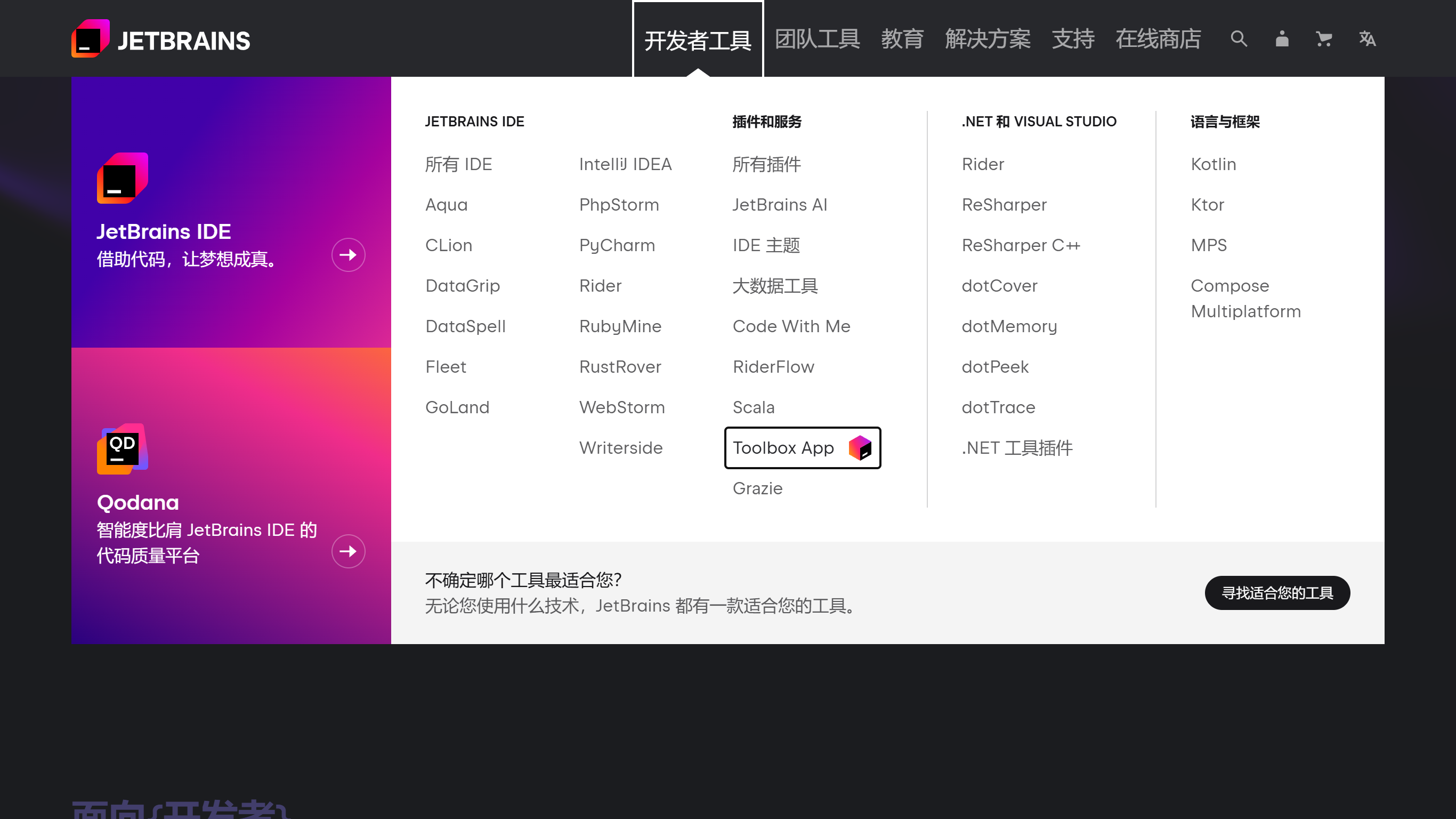Open the JetBrains AI link

click(780, 204)
